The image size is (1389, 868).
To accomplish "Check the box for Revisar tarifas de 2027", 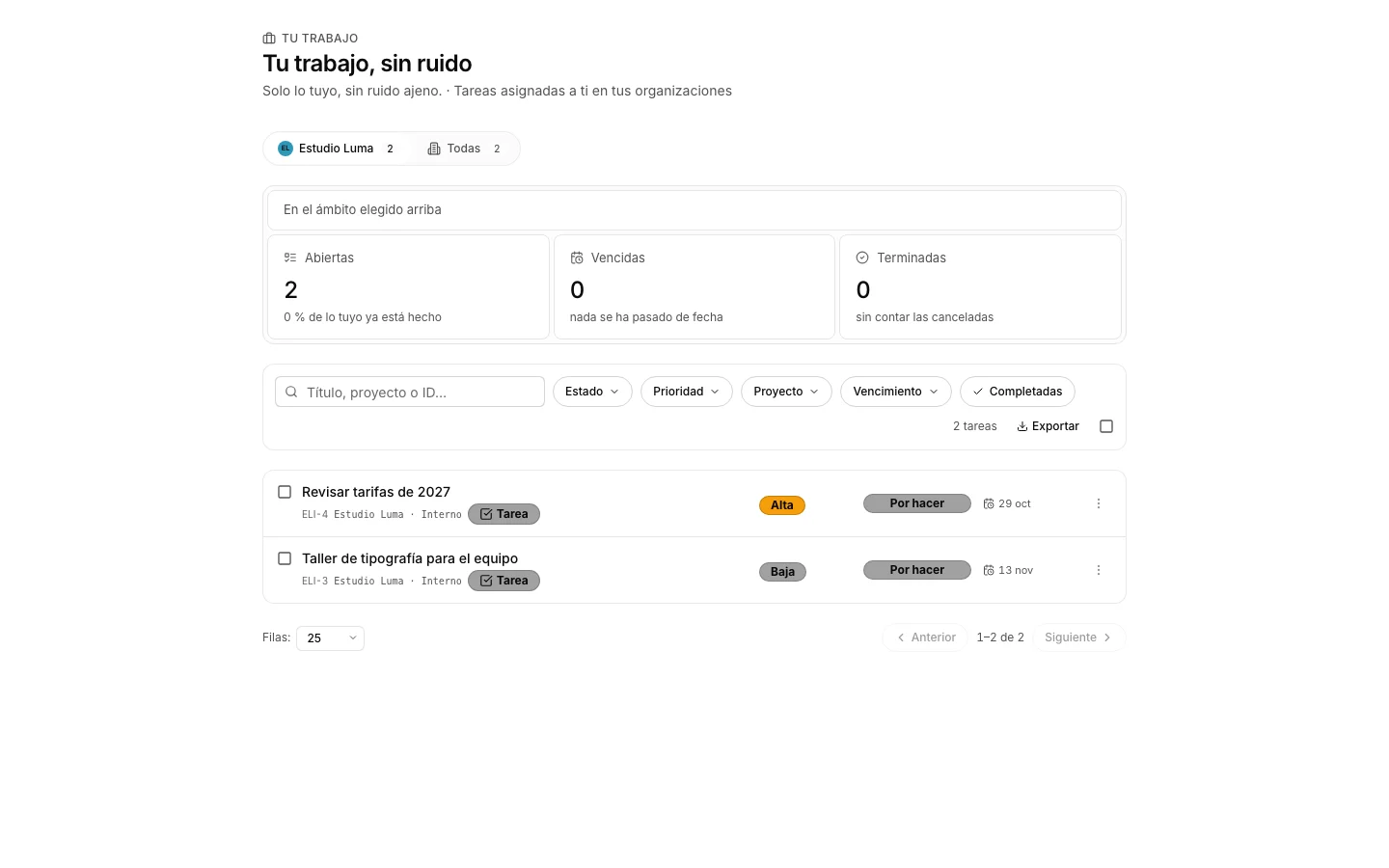I will (x=285, y=492).
